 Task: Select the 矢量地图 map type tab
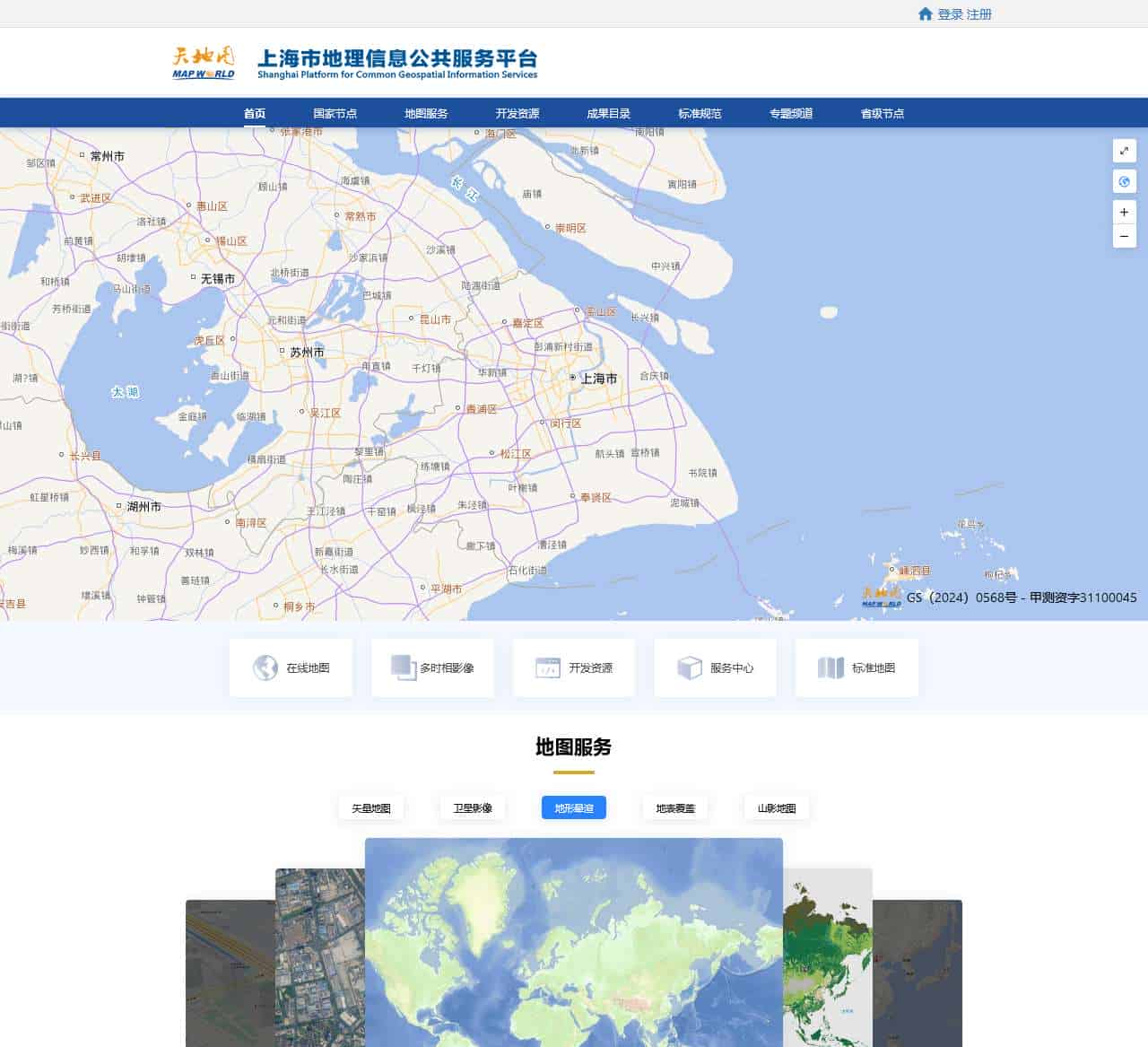pyautogui.click(x=371, y=807)
